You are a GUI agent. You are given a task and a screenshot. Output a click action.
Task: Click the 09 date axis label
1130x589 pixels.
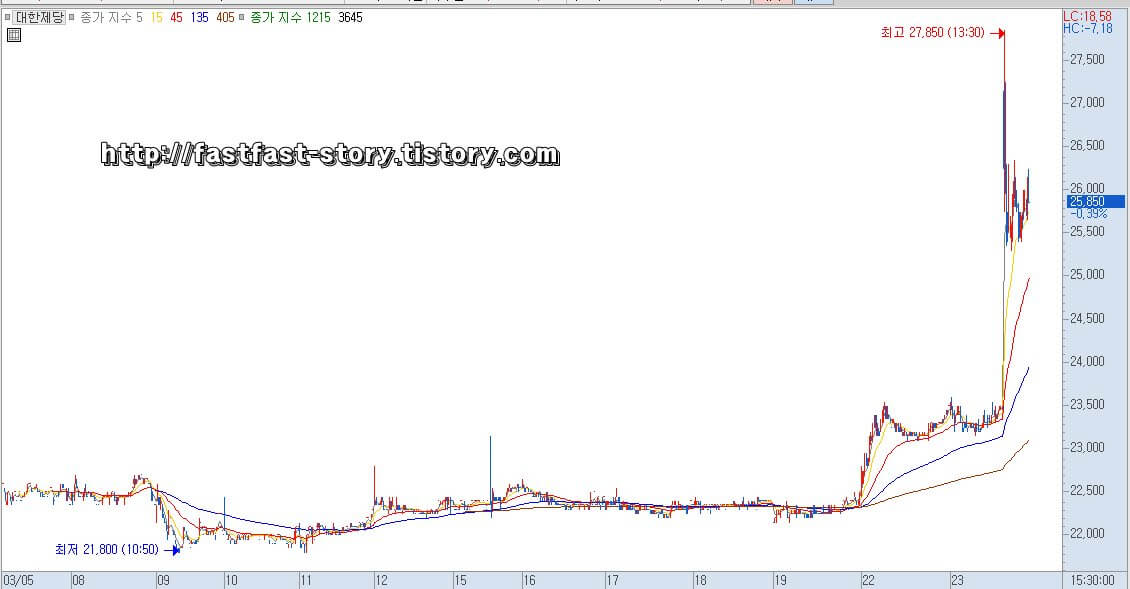164,580
